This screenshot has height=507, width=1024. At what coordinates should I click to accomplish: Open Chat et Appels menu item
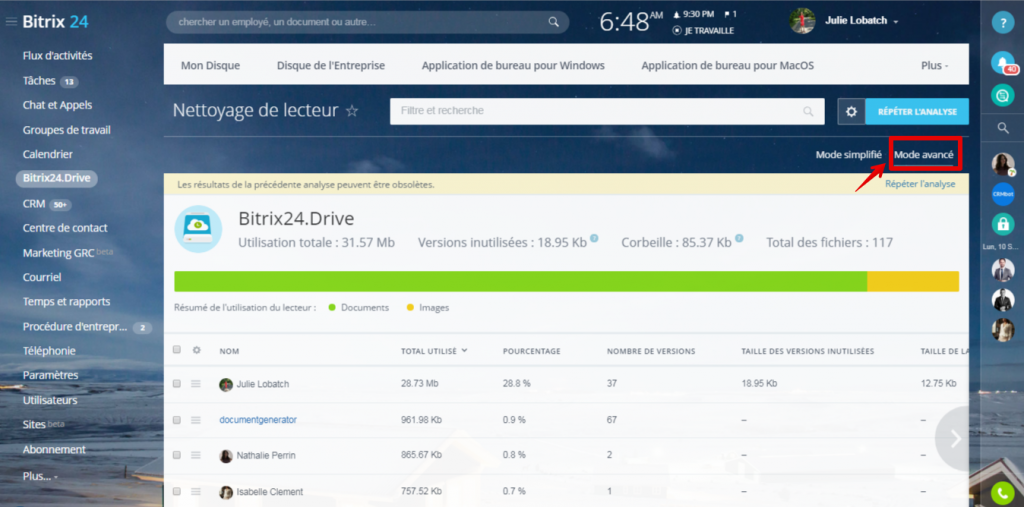(x=57, y=105)
